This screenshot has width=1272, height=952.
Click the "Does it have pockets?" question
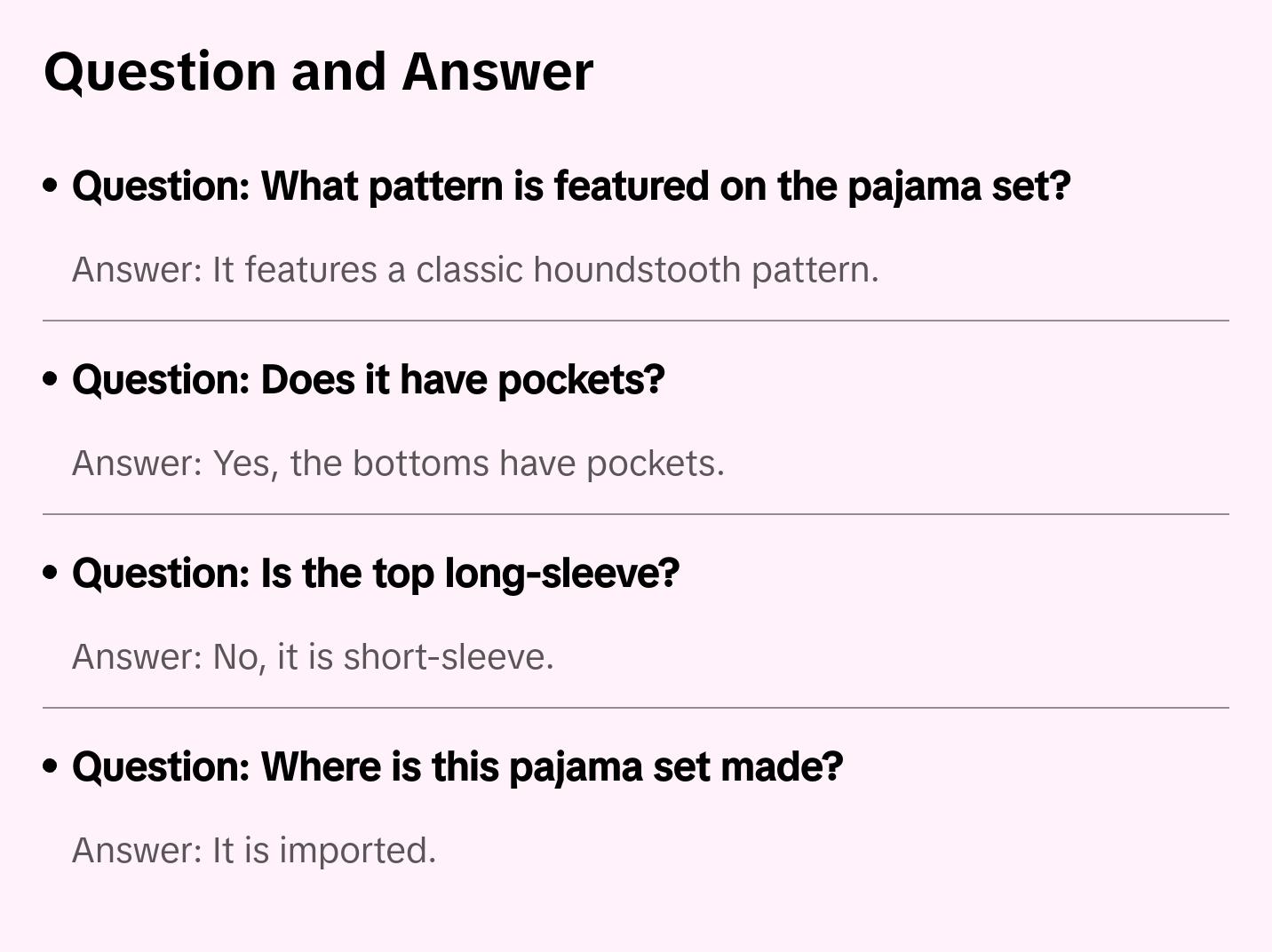(368, 380)
